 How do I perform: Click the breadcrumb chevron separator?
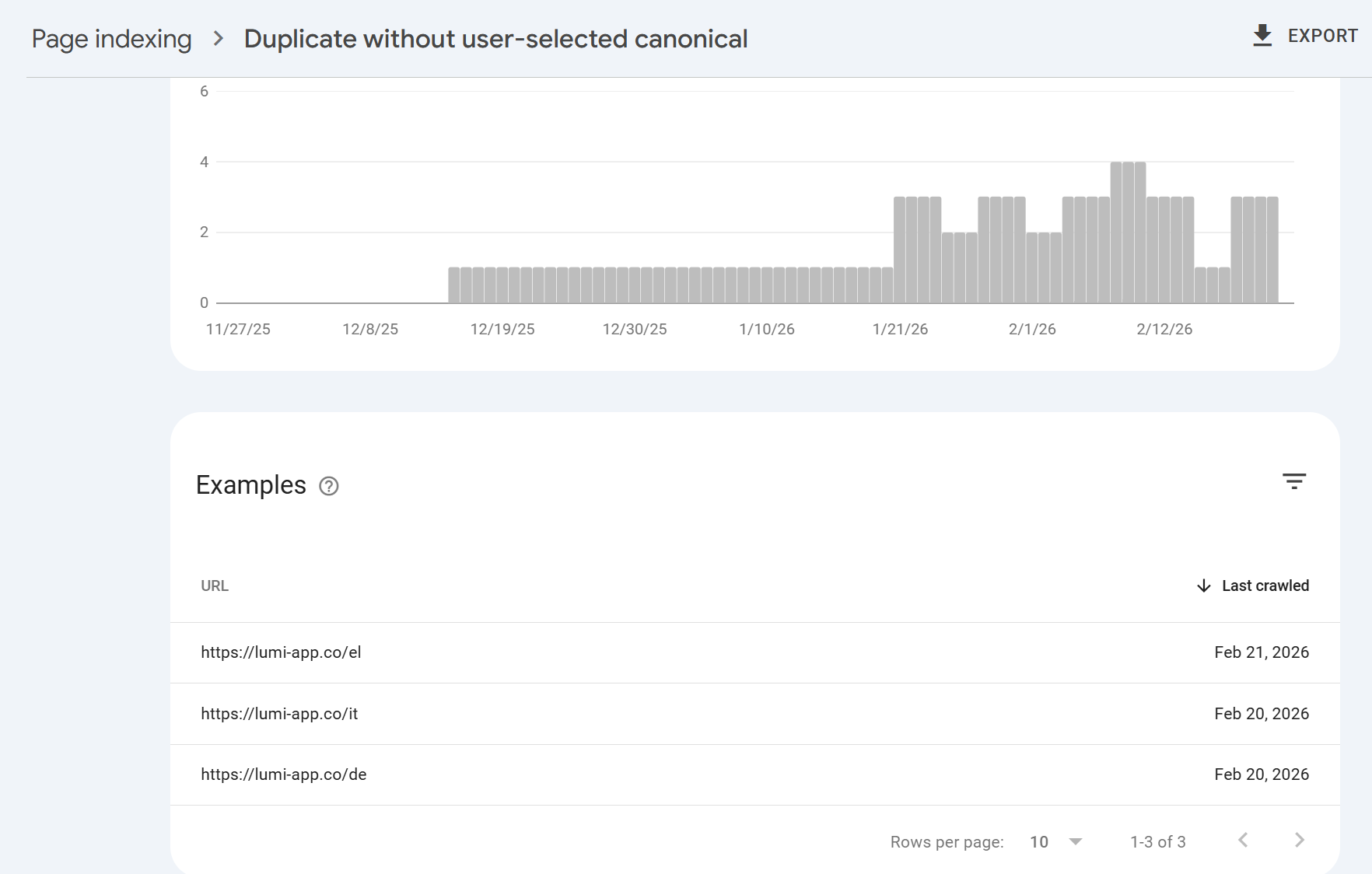tap(219, 38)
